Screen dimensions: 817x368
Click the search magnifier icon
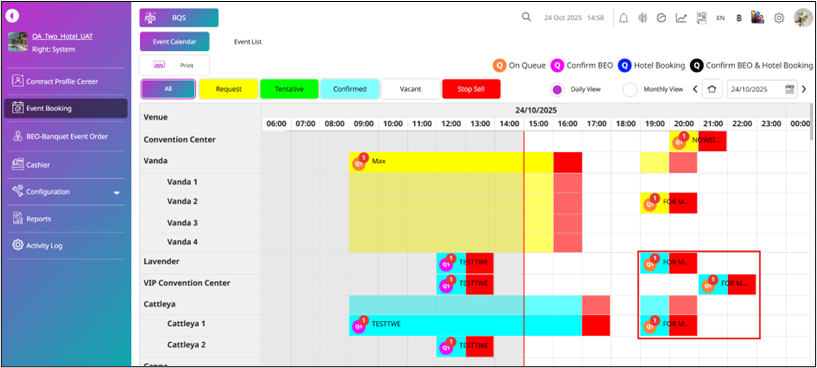coord(526,17)
